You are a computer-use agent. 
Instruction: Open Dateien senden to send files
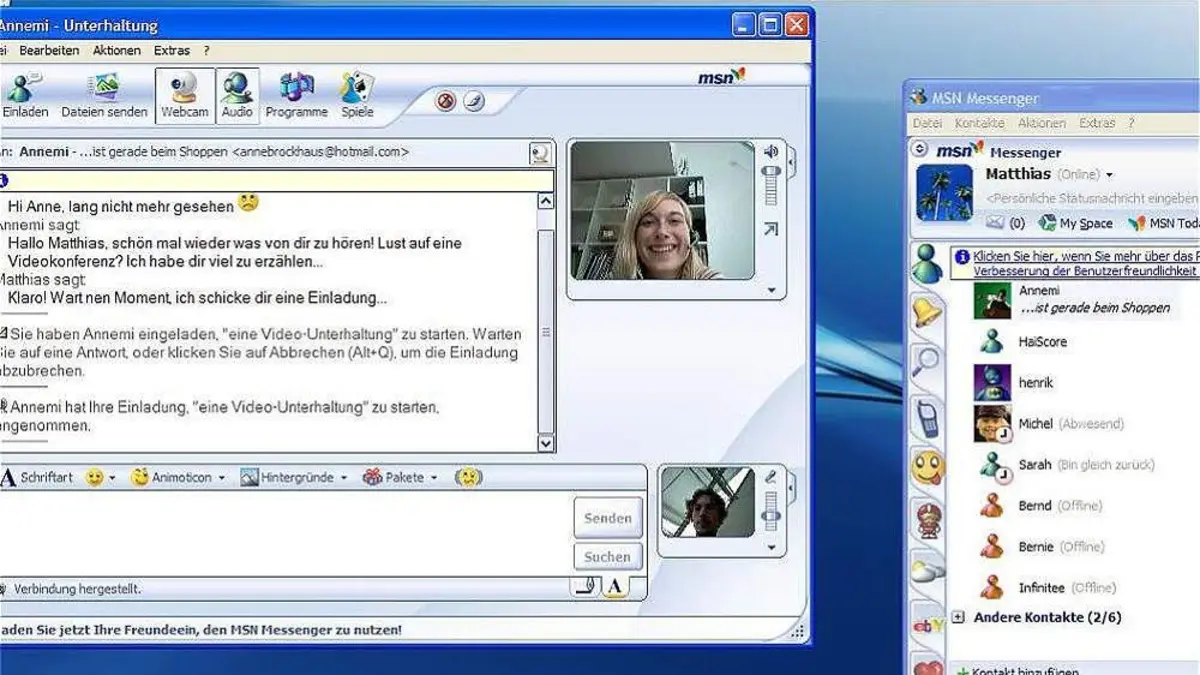click(x=104, y=96)
